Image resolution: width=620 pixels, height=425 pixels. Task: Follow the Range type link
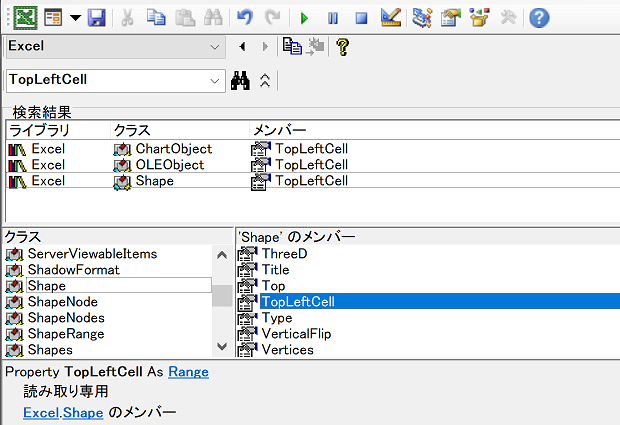tap(188, 372)
